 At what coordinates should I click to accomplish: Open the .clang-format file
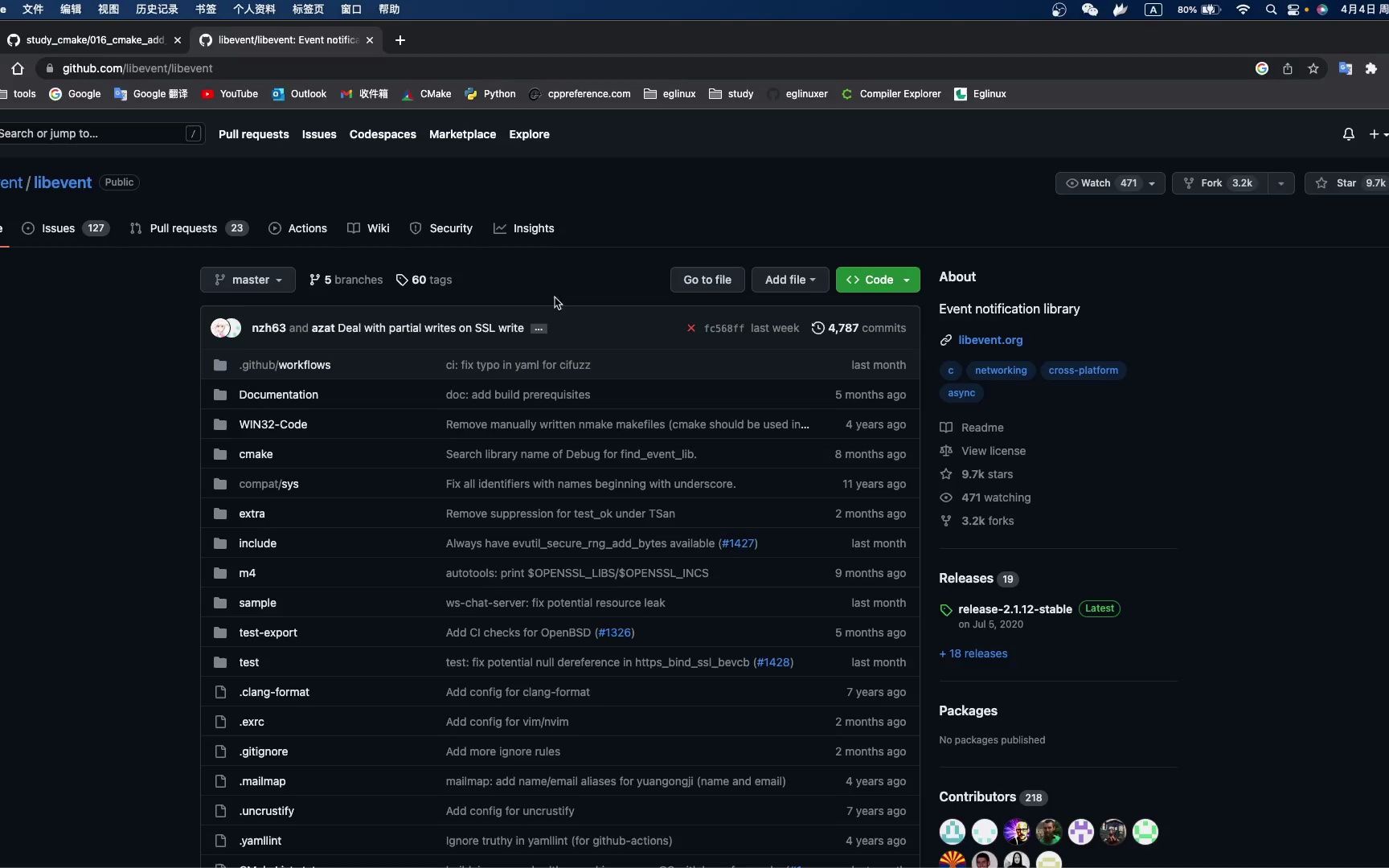coord(274,692)
